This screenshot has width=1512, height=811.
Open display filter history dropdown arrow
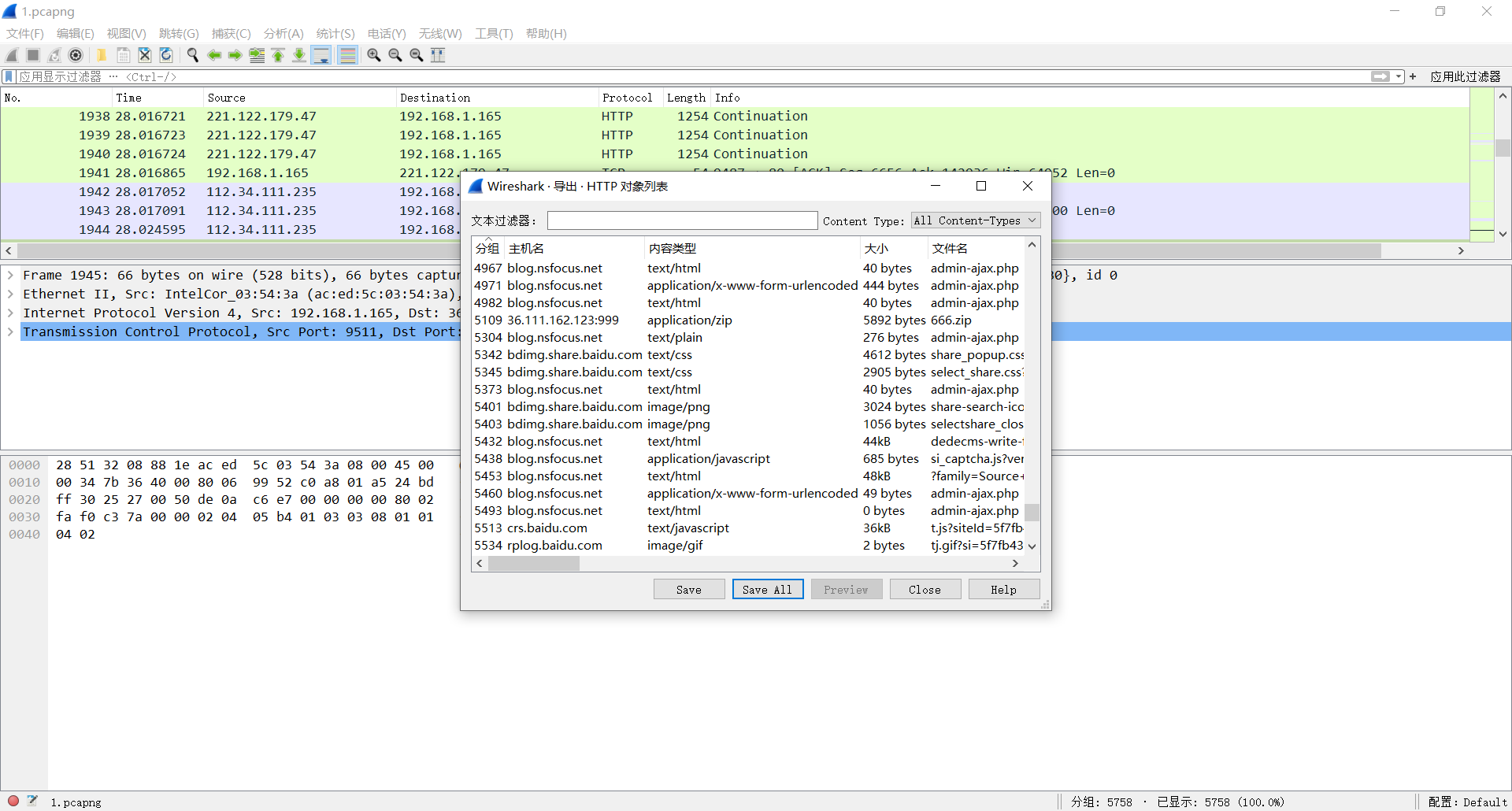[x=1399, y=76]
